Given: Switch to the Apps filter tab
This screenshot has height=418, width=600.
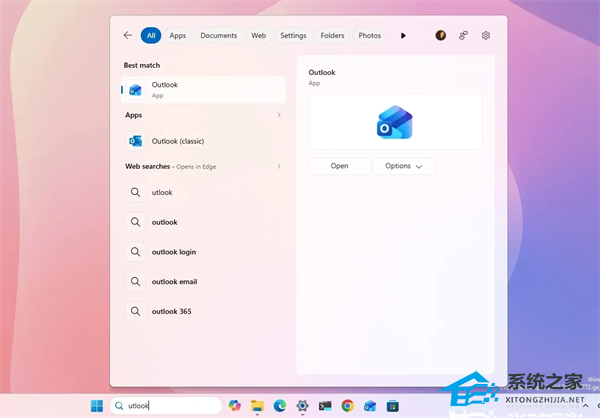Looking at the screenshot, I should [178, 36].
